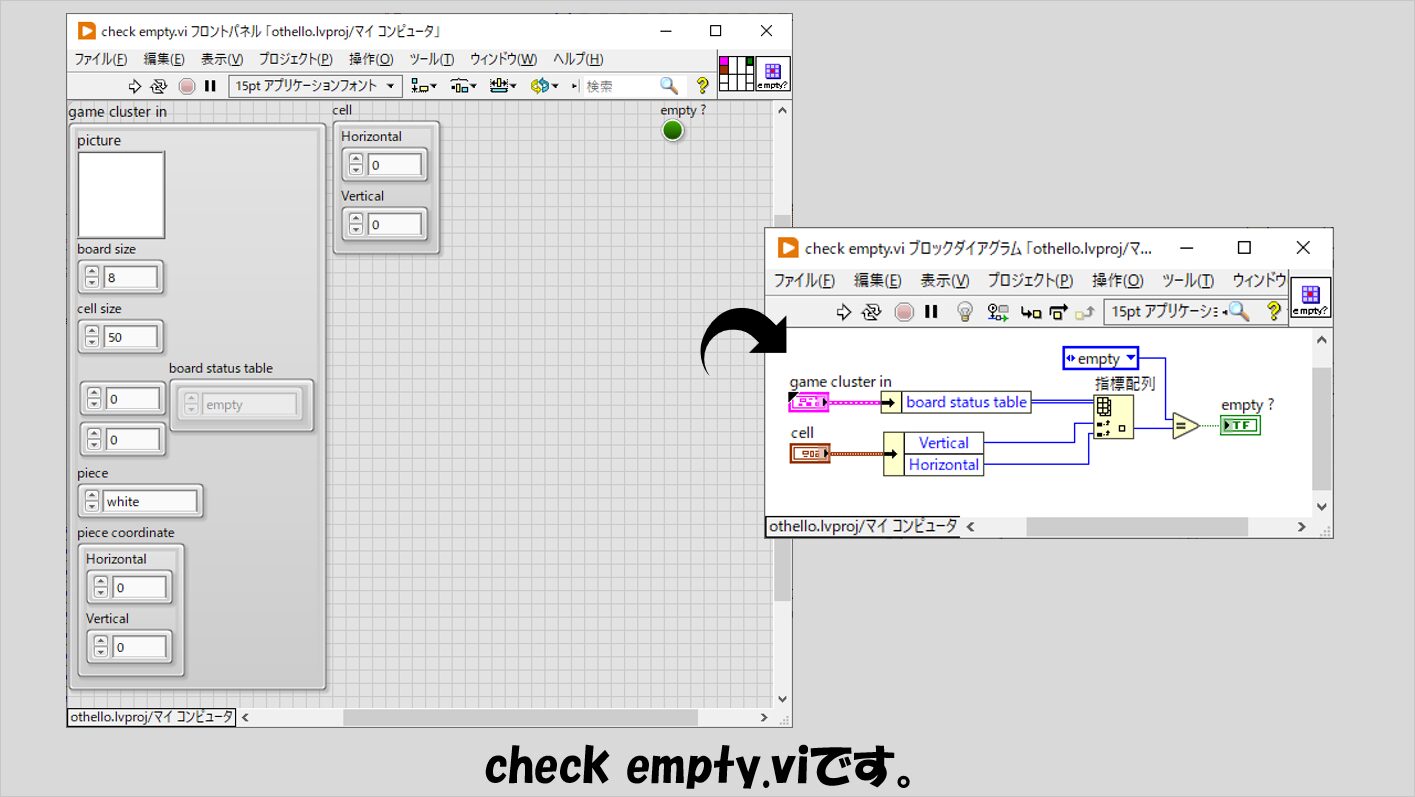The image size is (1415, 797).
Task: Pause execution using front panel pause button
Action: [210, 86]
